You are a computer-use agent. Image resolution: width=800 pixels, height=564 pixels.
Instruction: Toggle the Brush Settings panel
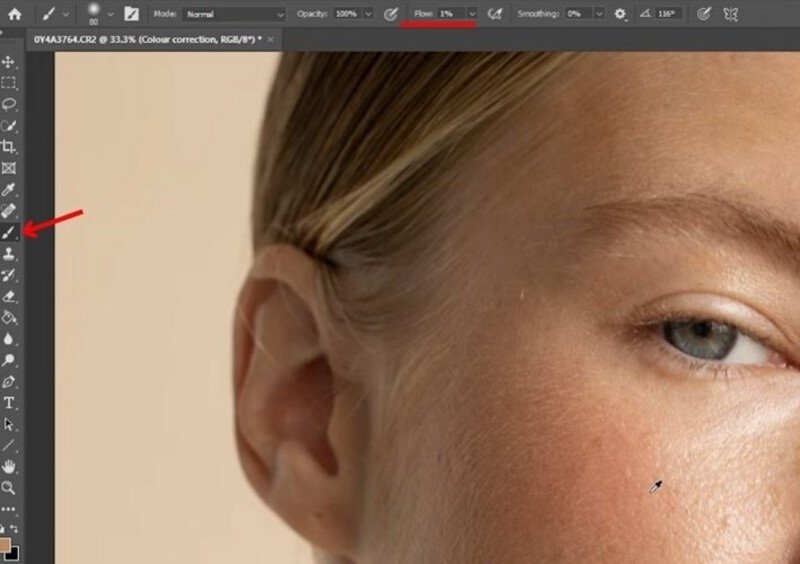[x=131, y=14]
